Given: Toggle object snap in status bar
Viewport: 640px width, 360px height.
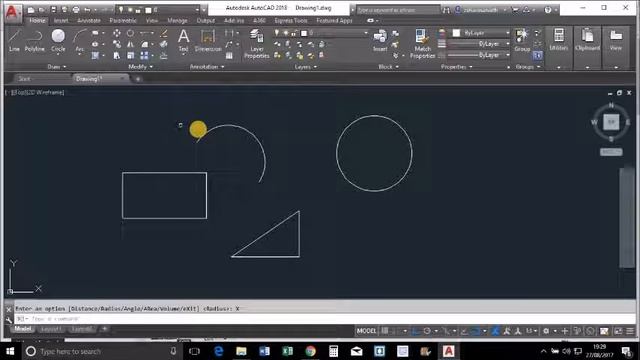Looking at the screenshot, I should (476, 331).
